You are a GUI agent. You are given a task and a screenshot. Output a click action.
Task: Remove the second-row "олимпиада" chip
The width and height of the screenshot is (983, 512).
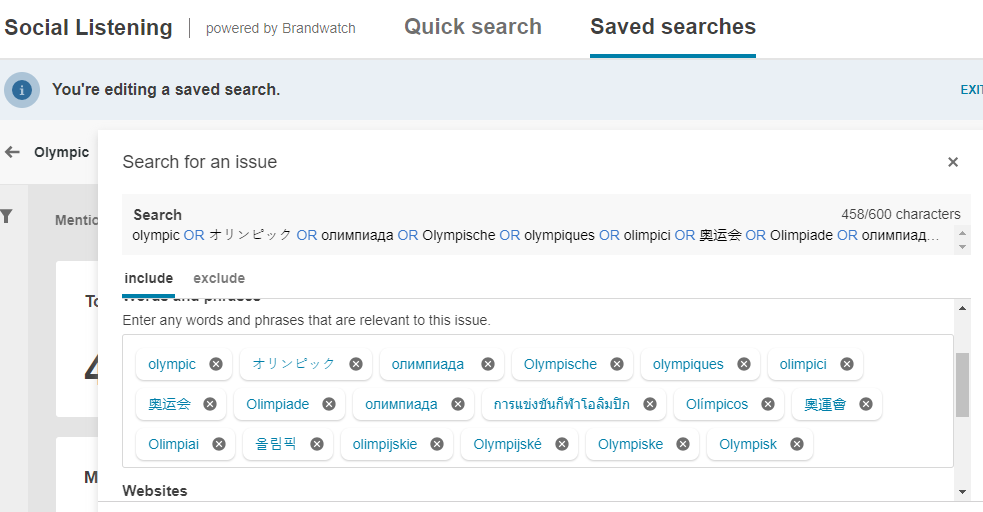click(x=458, y=404)
